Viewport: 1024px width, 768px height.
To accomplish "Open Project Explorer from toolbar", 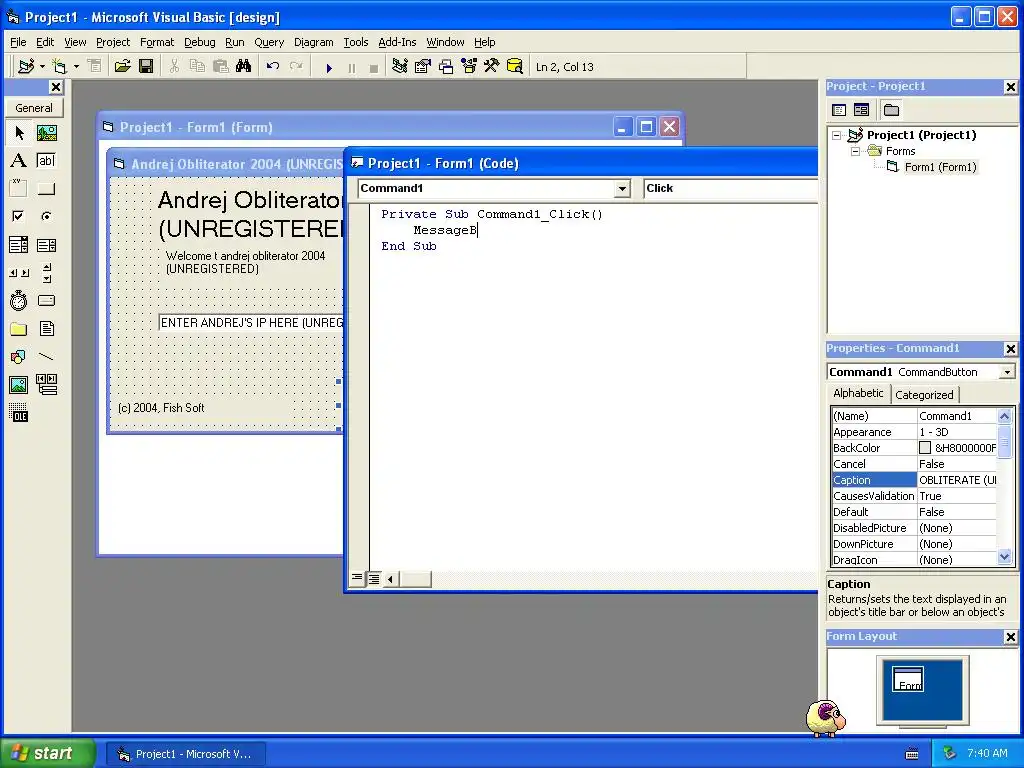I will (400, 66).
